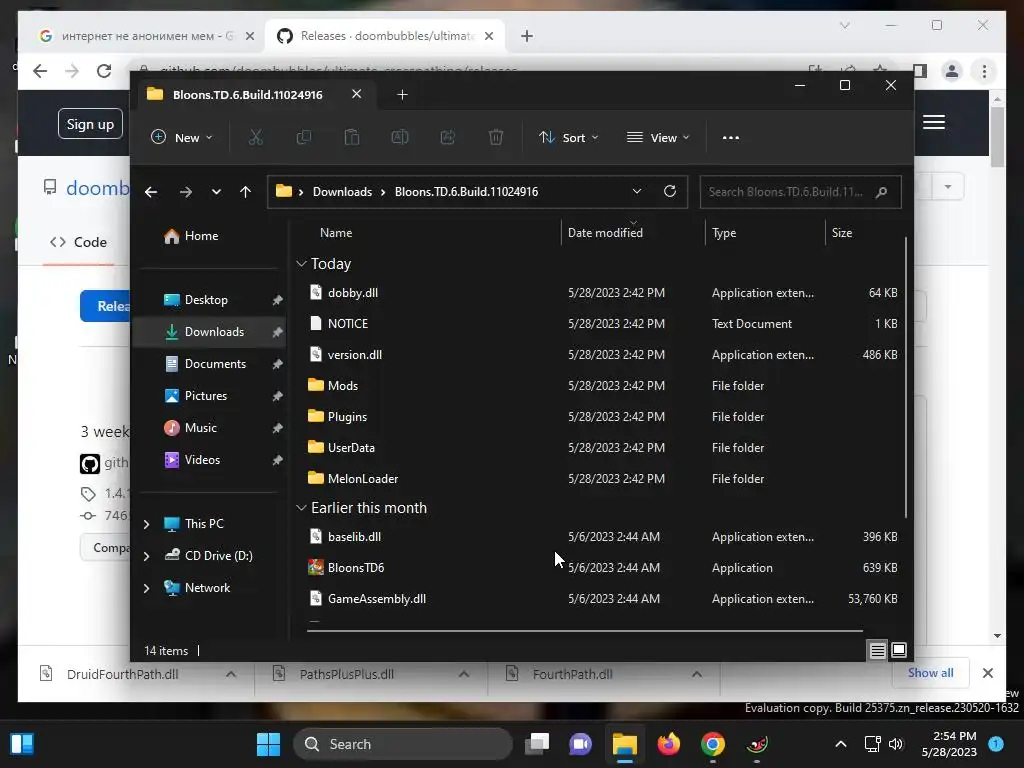
Task: Open the New dropdown in Explorer
Action: click(x=182, y=137)
